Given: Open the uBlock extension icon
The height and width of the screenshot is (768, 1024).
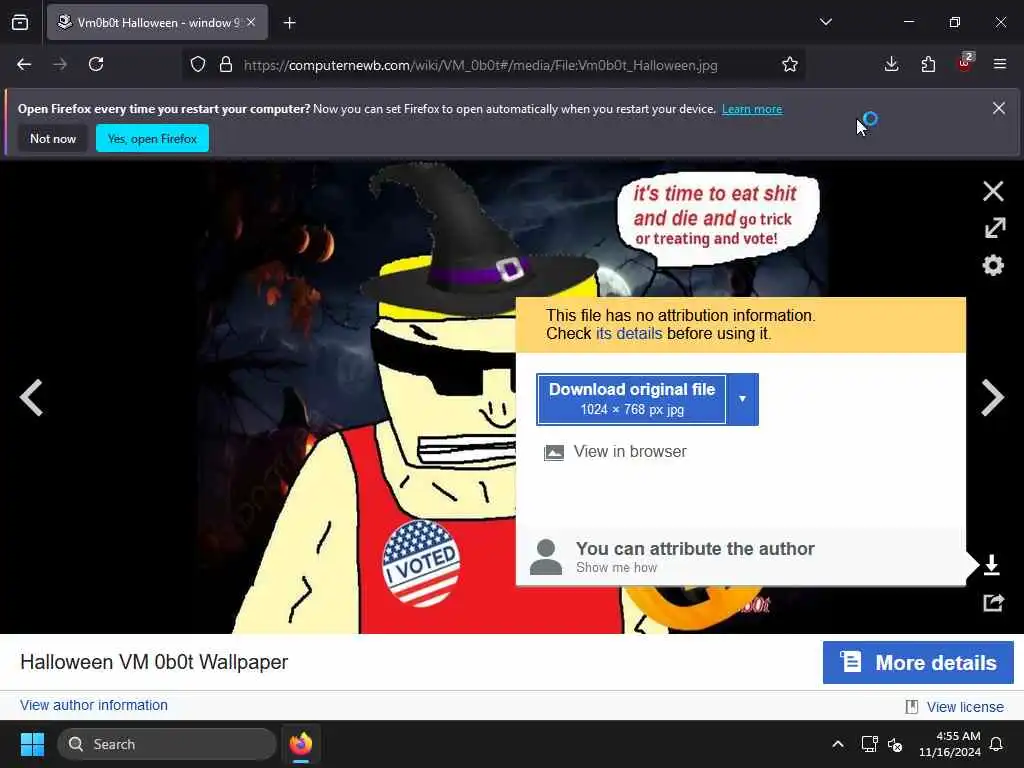Looking at the screenshot, I should [965, 63].
